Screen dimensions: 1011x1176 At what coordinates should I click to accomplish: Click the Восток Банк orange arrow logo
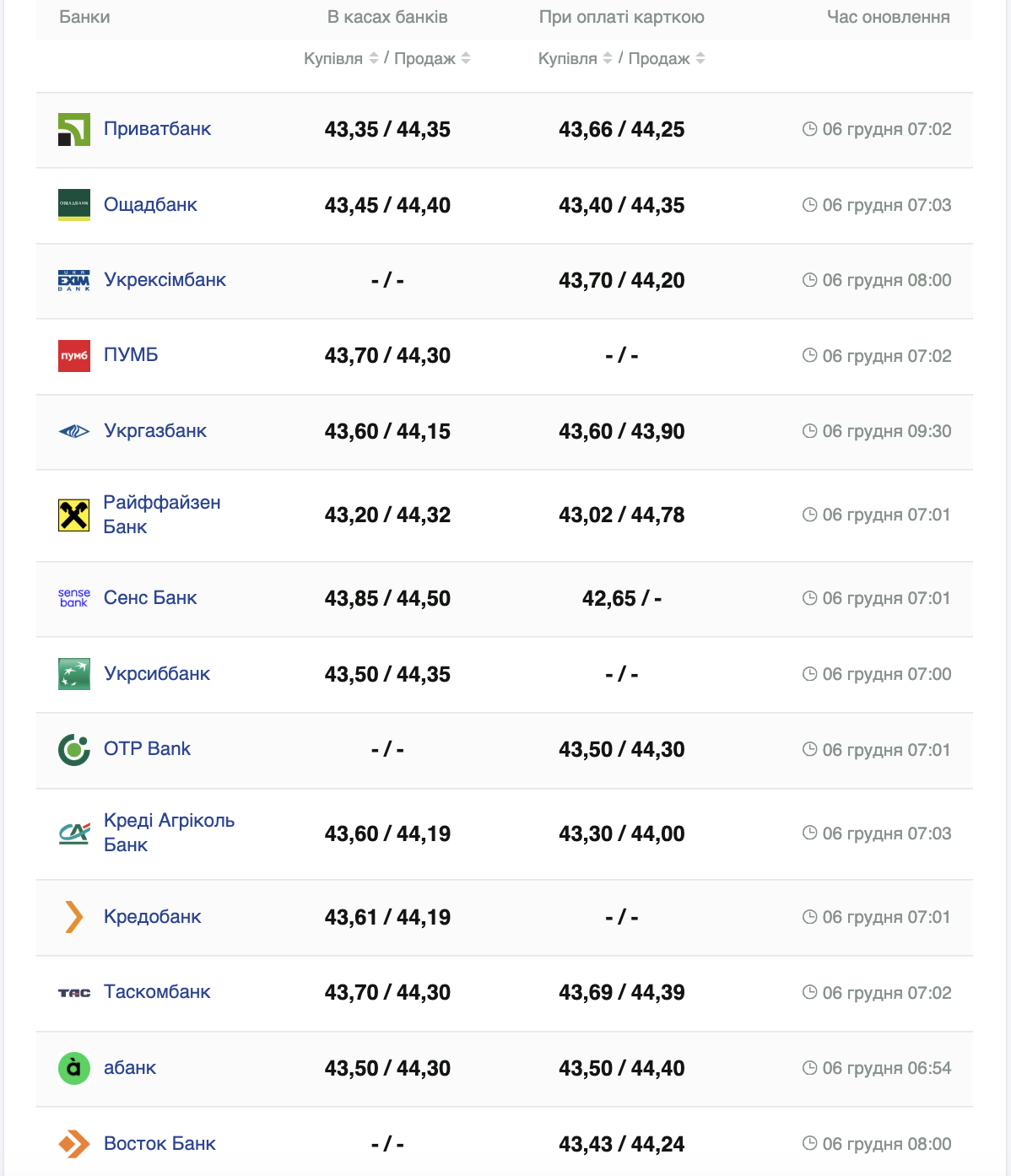click(x=74, y=1144)
